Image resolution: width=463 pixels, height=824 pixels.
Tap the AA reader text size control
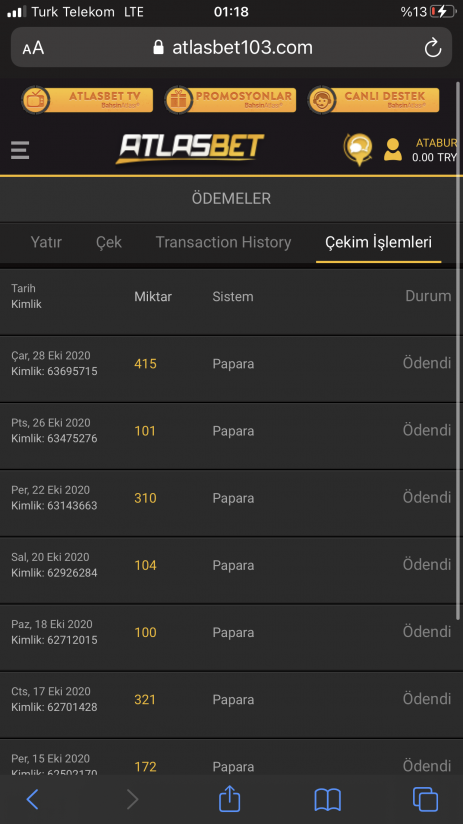tap(33, 48)
